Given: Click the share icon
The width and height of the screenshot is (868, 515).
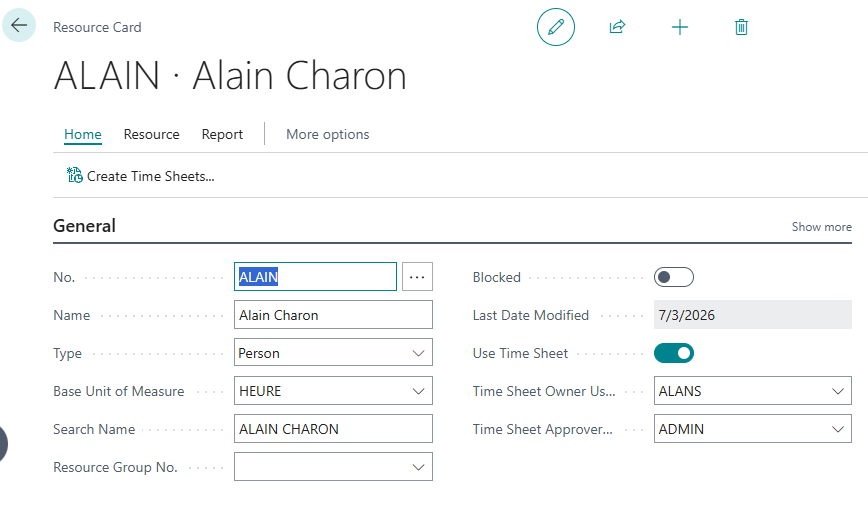Looking at the screenshot, I should click(x=617, y=27).
